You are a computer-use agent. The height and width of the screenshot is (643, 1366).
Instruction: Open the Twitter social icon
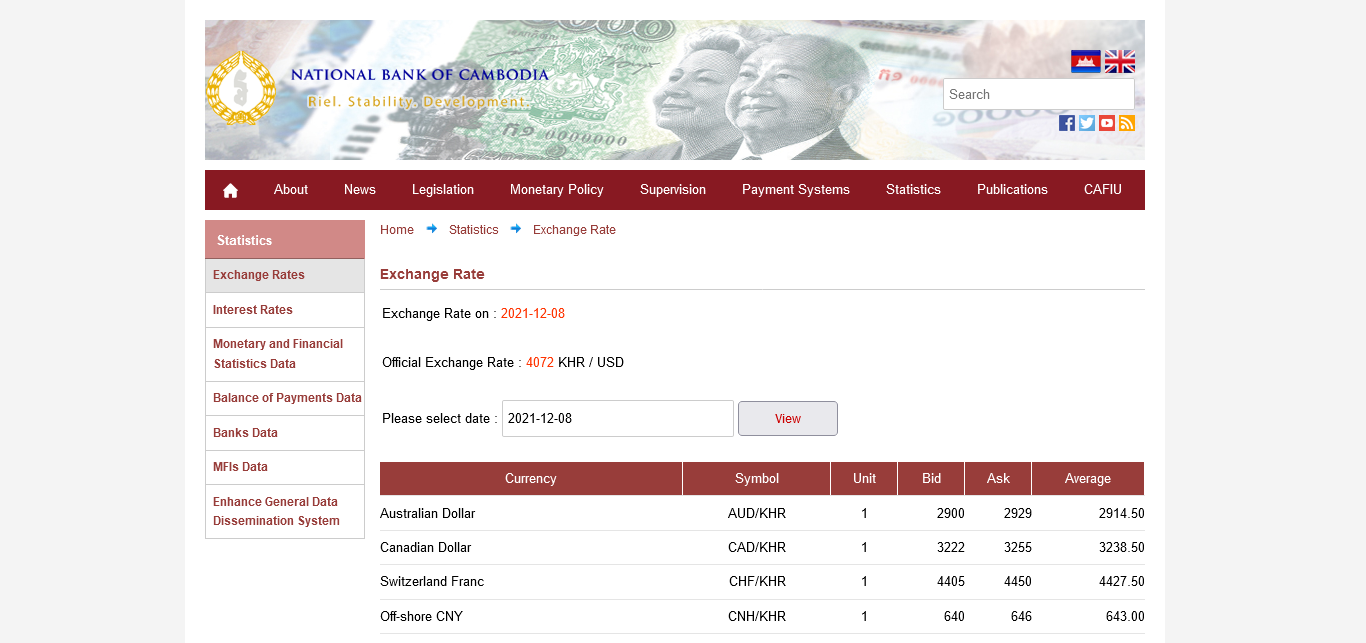[1087, 123]
